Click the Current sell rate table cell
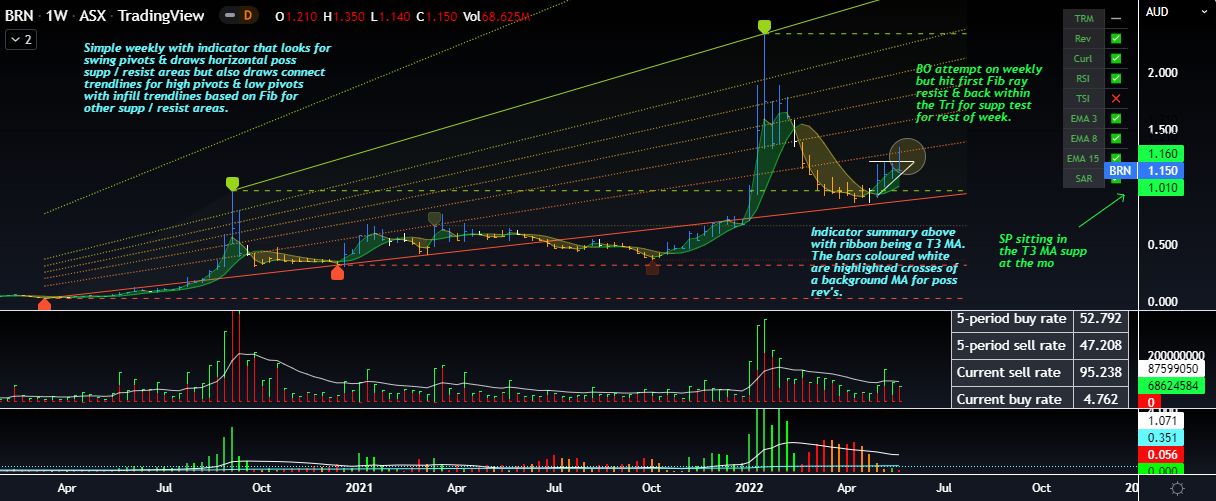This screenshot has width=1216, height=501. [x=1010, y=372]
